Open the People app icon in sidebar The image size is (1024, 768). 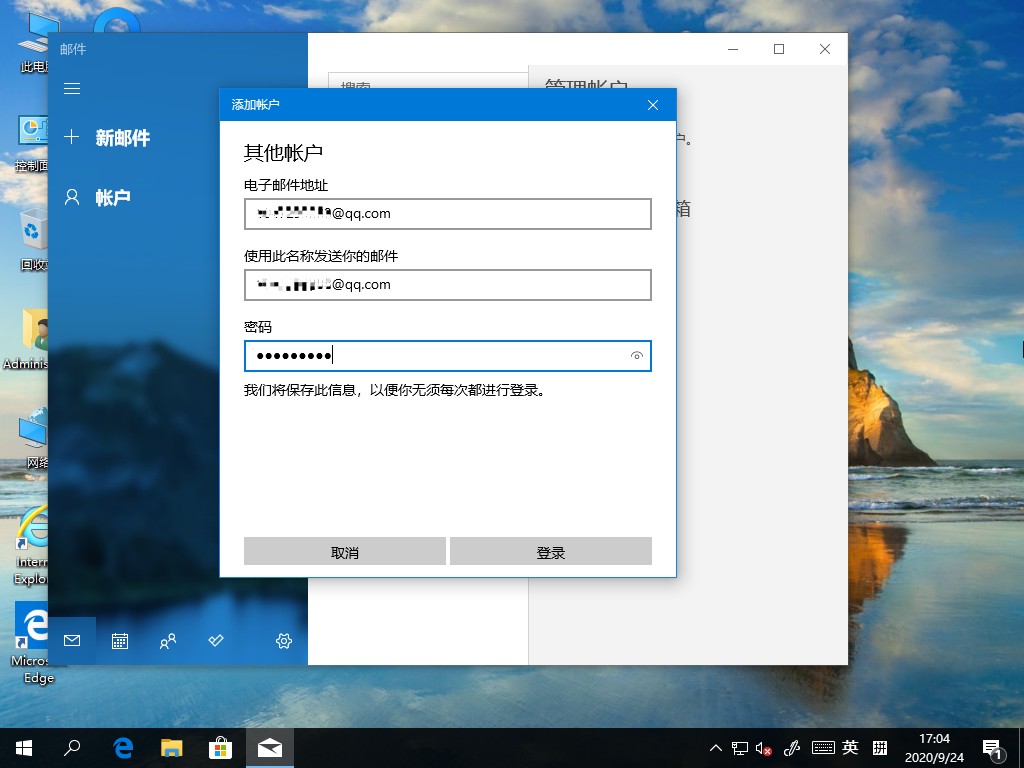coord(168,641)
